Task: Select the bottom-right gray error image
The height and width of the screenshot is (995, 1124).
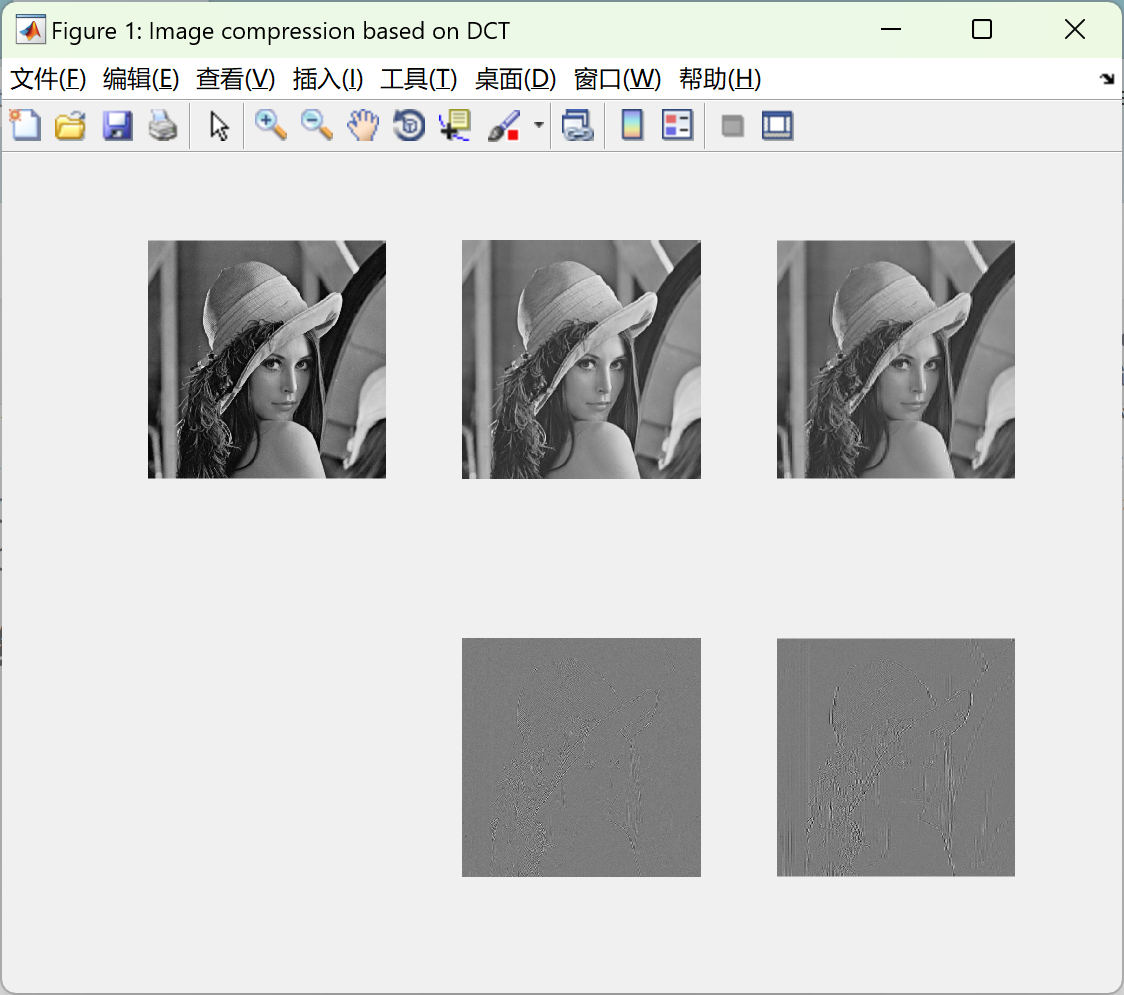Action: [x=895, y=757]
